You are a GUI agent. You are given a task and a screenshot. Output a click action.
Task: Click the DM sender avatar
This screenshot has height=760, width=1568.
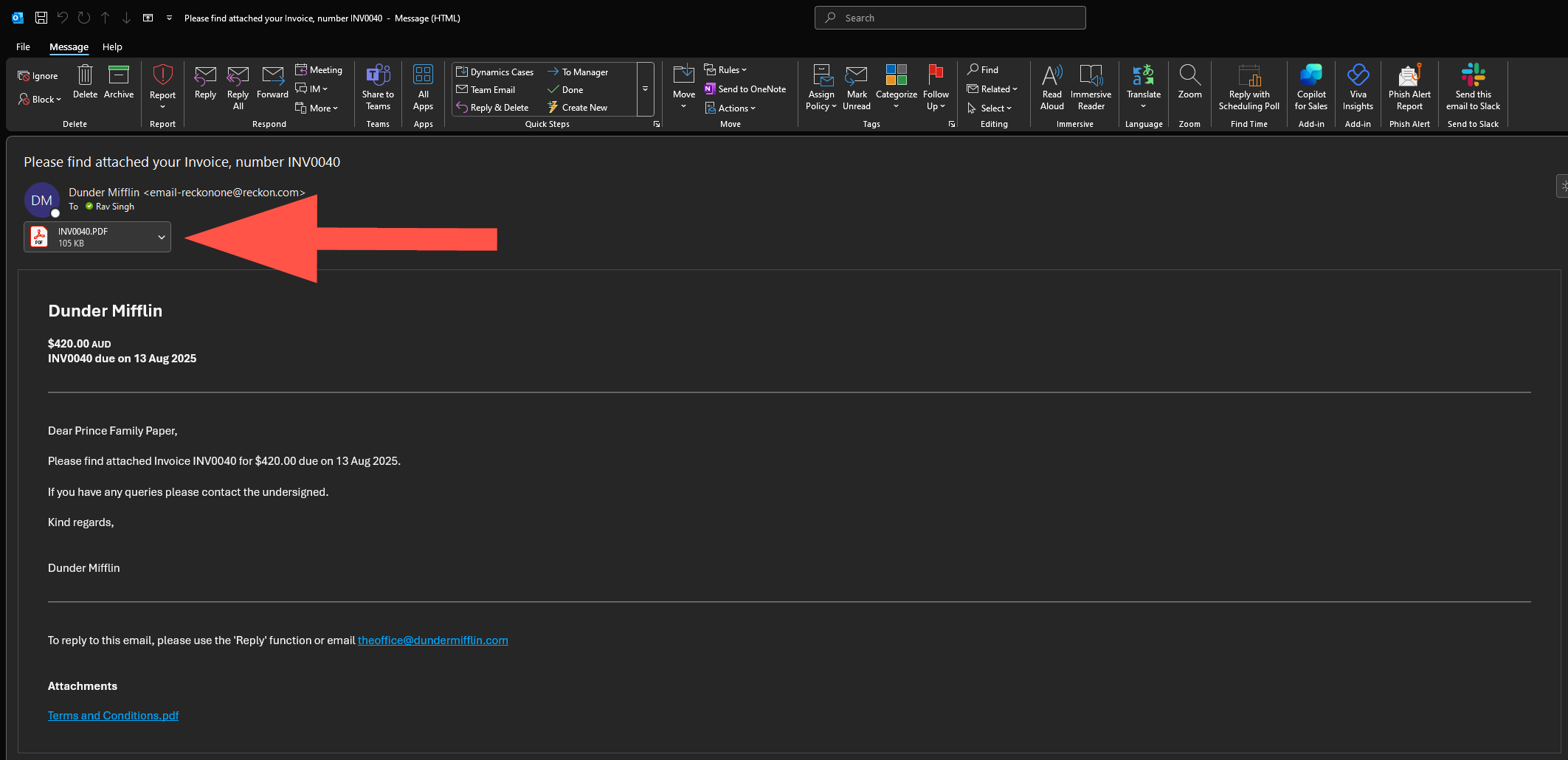click(x=41, y=200)
